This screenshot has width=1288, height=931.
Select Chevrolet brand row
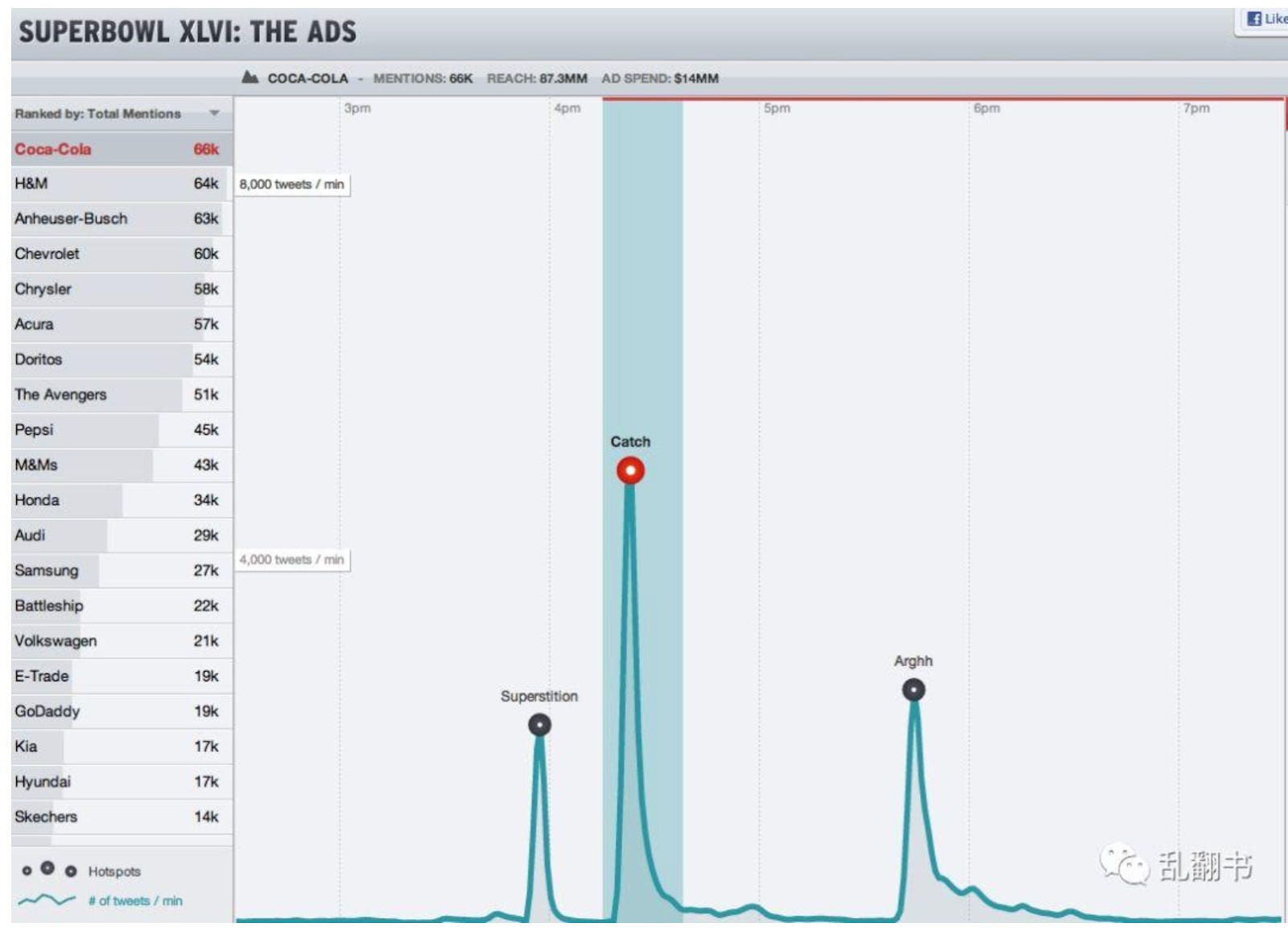pos(122,254)
